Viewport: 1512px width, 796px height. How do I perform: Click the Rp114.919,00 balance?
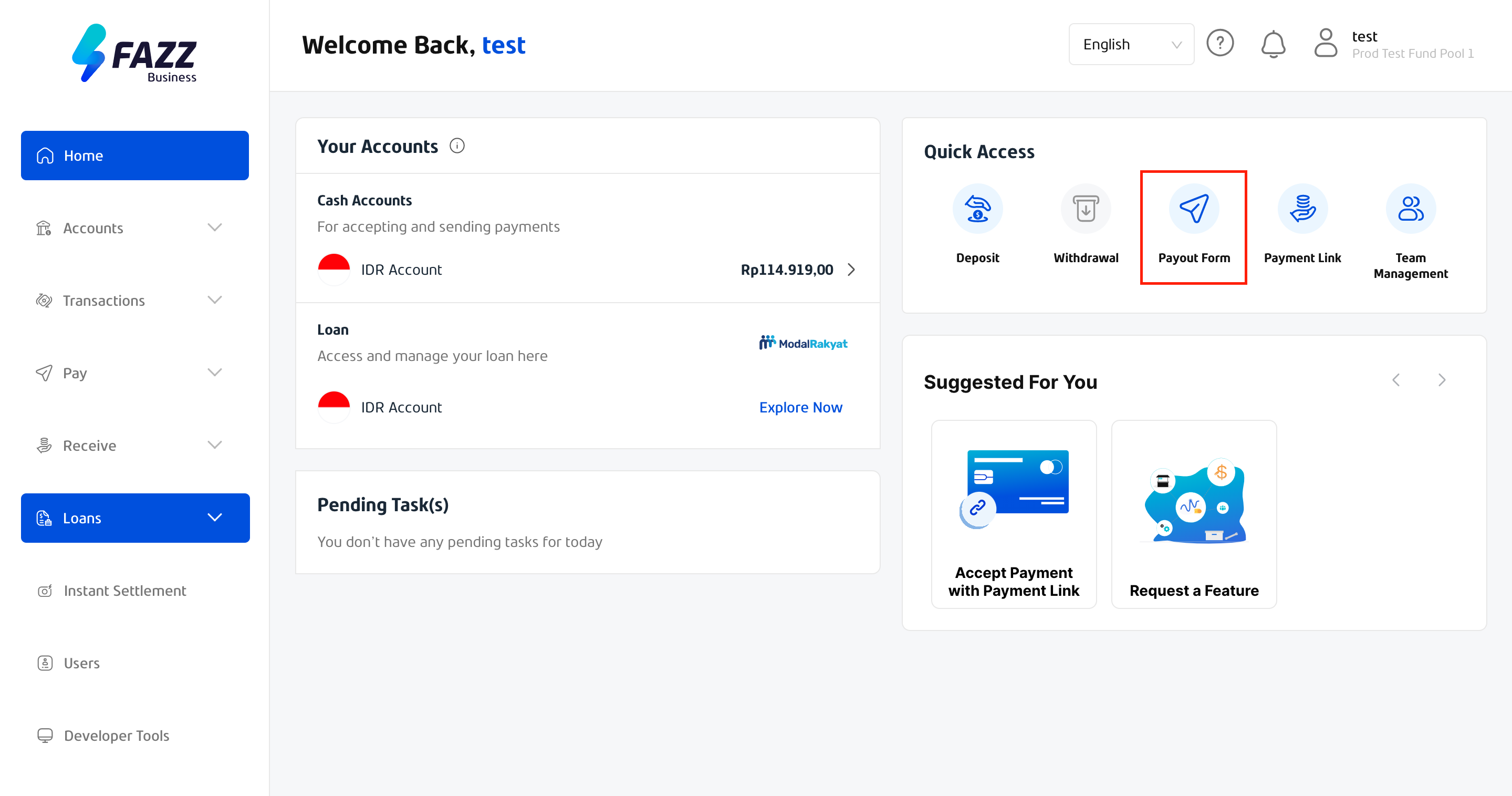[x=787, y=270]
